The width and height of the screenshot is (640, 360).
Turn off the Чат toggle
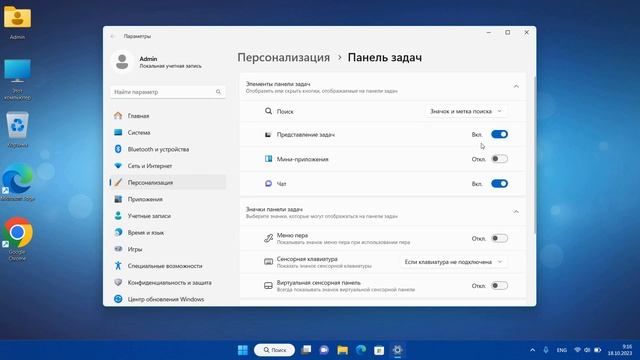coord(499,184)
